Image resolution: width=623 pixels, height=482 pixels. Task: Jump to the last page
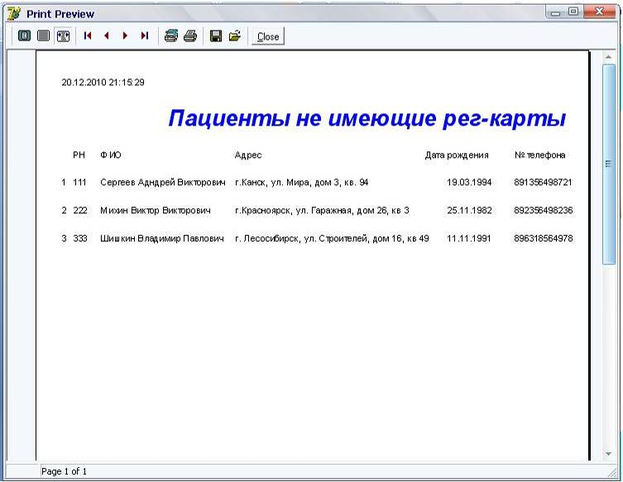tap(144, 36)
